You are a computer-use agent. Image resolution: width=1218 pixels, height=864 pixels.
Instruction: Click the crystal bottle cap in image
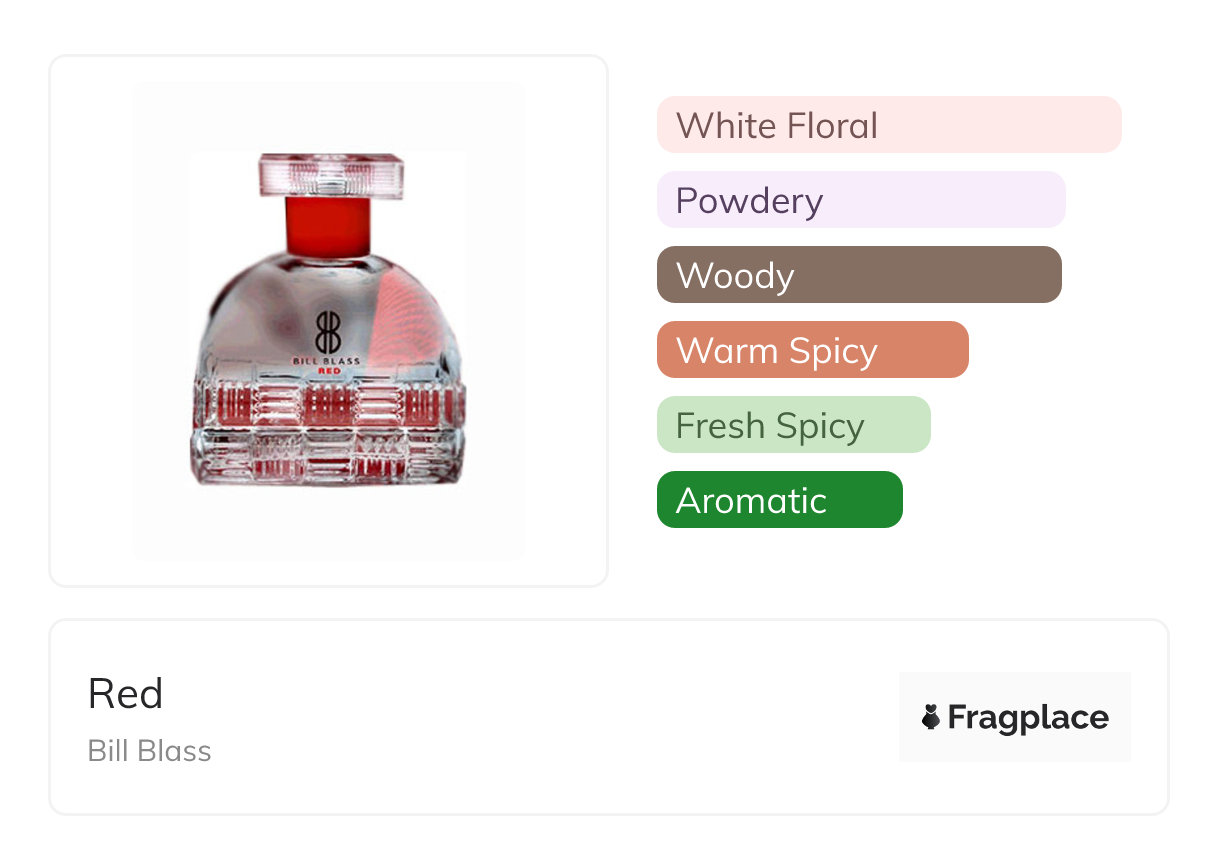click(331, 175)
